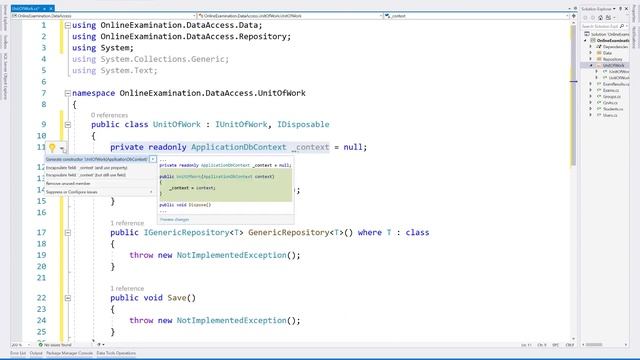Select the Repository folder in Solution Explorer
Screen dimensions: 640x360
[610, 59]
